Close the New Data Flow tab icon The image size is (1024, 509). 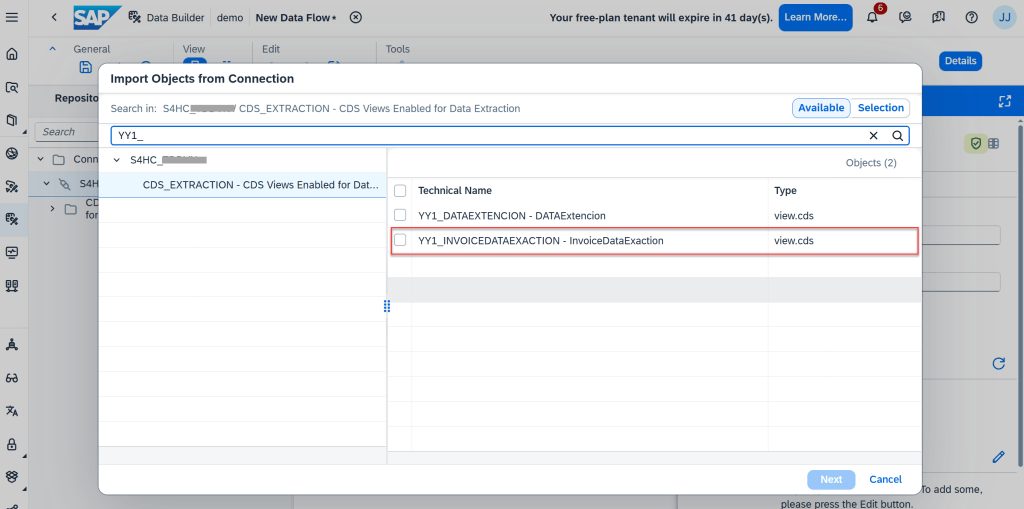pyautogui.click(x=356, y=17)
